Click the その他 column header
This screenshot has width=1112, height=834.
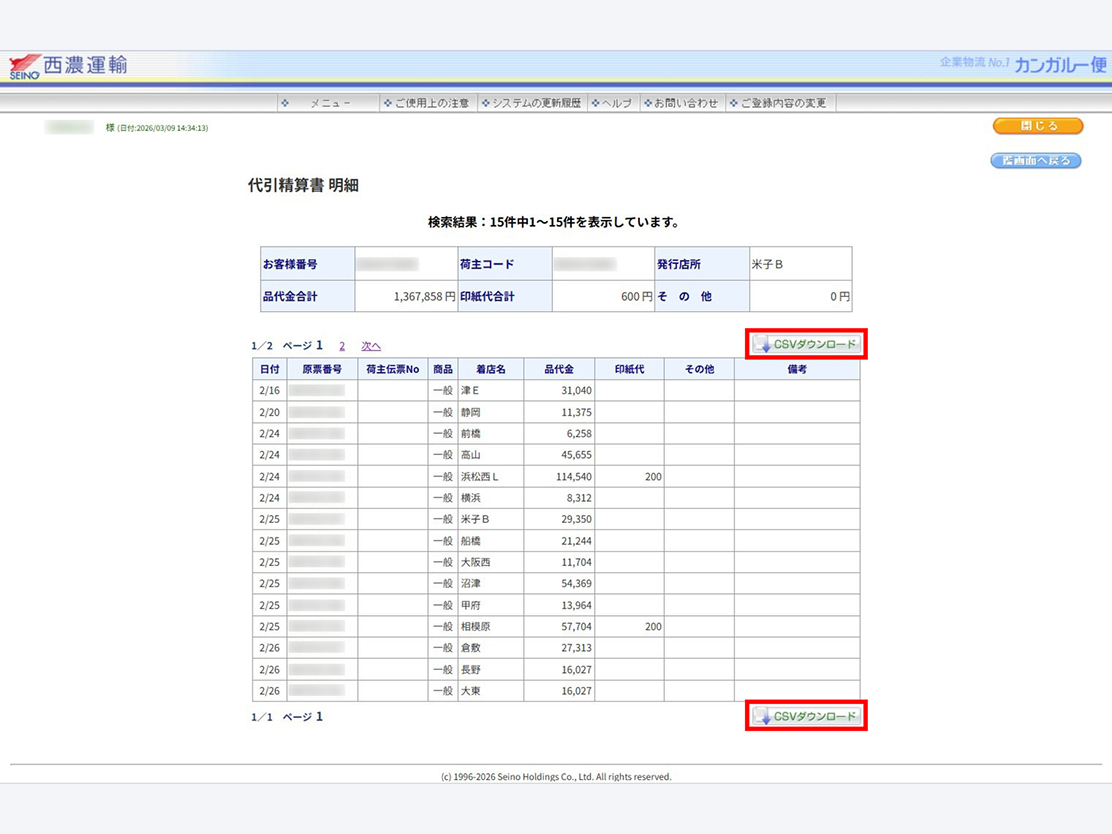[699, 369]
